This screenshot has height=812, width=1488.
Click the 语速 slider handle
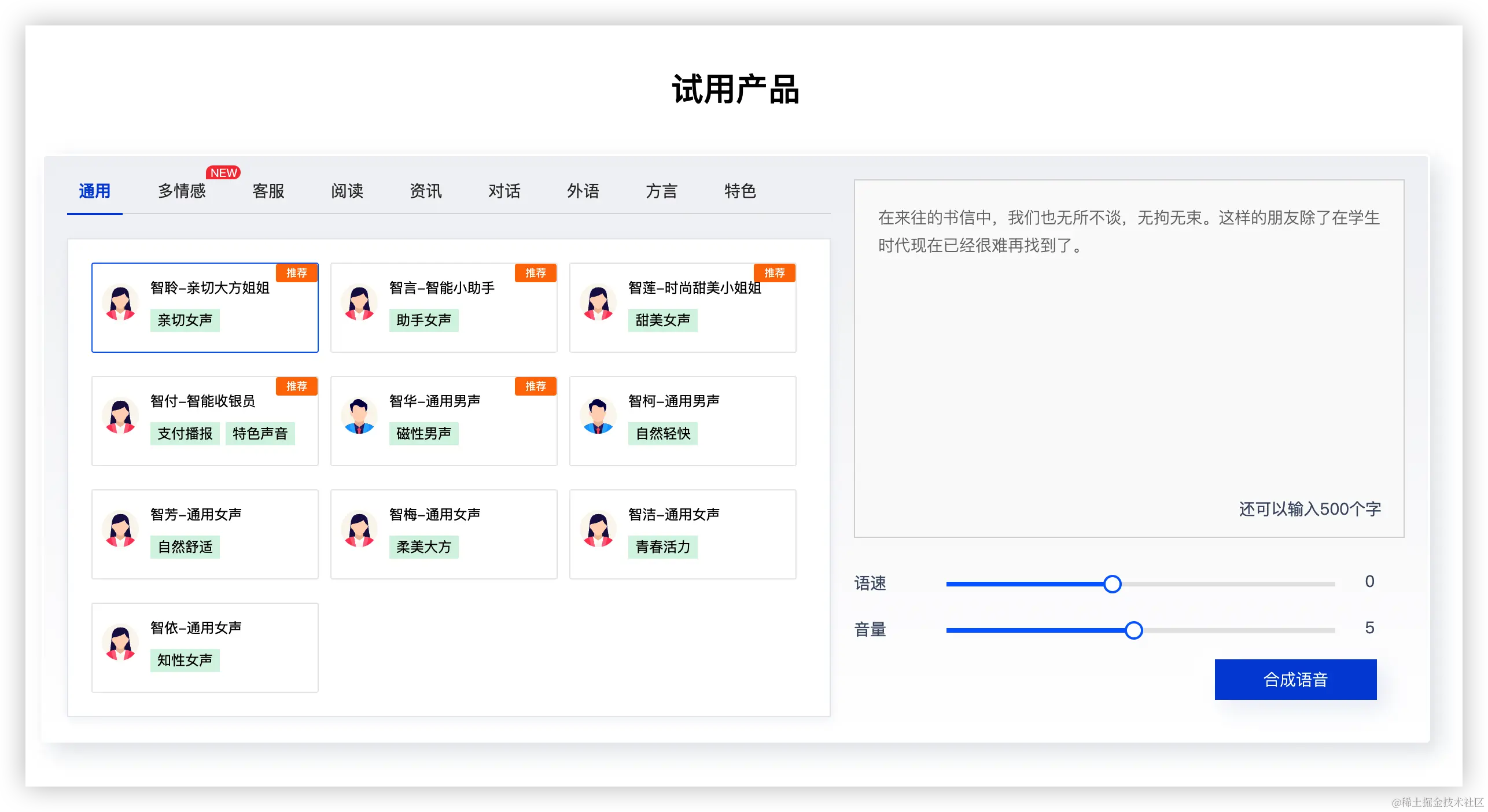[x=1112, y=584]
